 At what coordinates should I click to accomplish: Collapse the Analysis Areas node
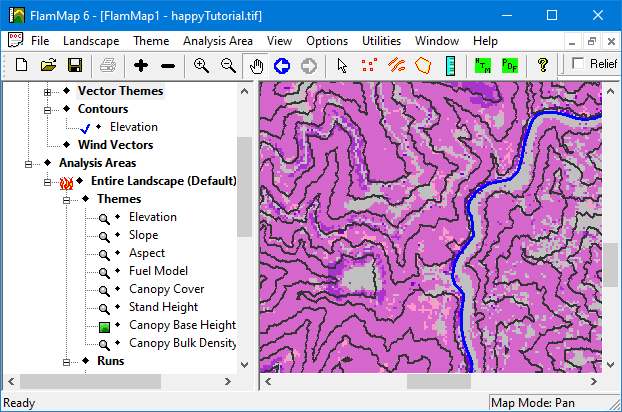(x=28, y=164)
